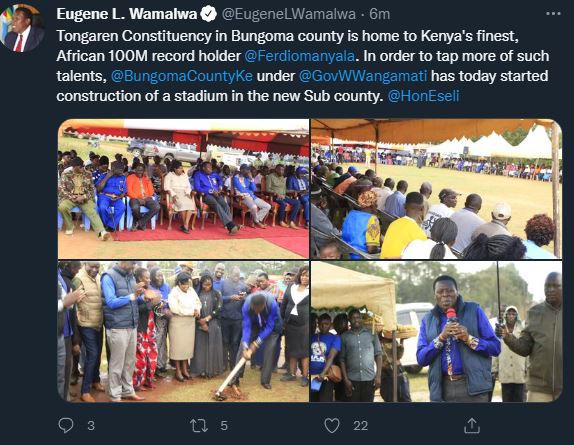Like the tweet with the heart icon
The height and width of the screenshot is (445, 574).
point(332,426)
